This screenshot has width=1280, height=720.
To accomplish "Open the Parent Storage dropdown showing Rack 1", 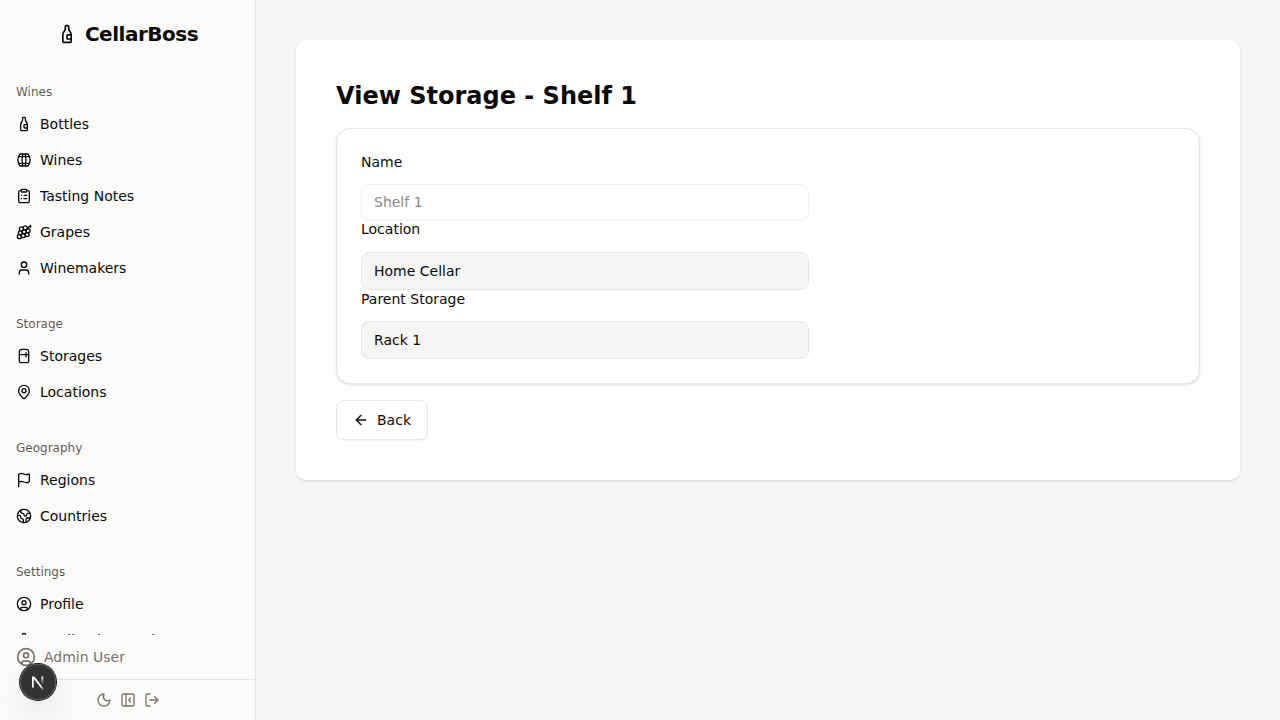I will 584,339.
